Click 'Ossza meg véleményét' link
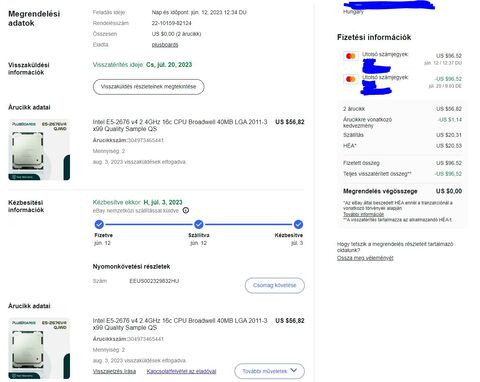 365,258
